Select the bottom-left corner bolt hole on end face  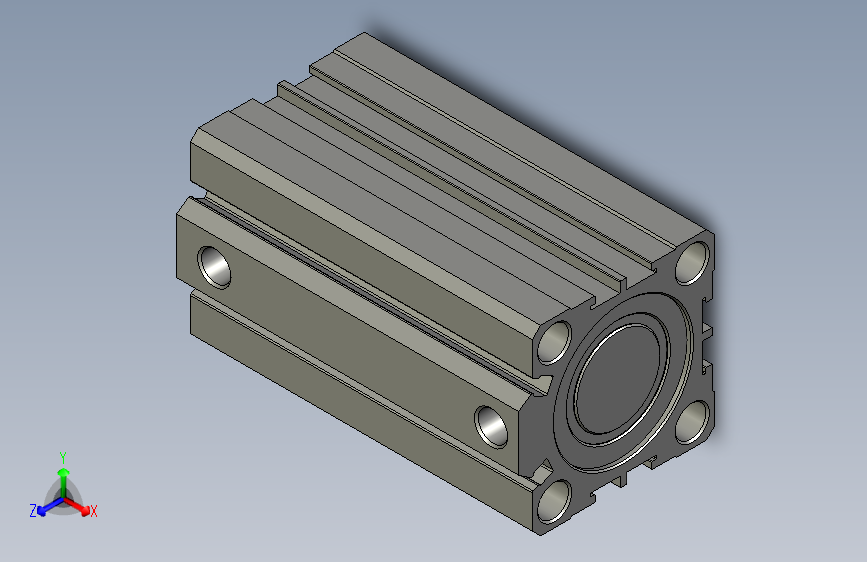coord(554,502)
